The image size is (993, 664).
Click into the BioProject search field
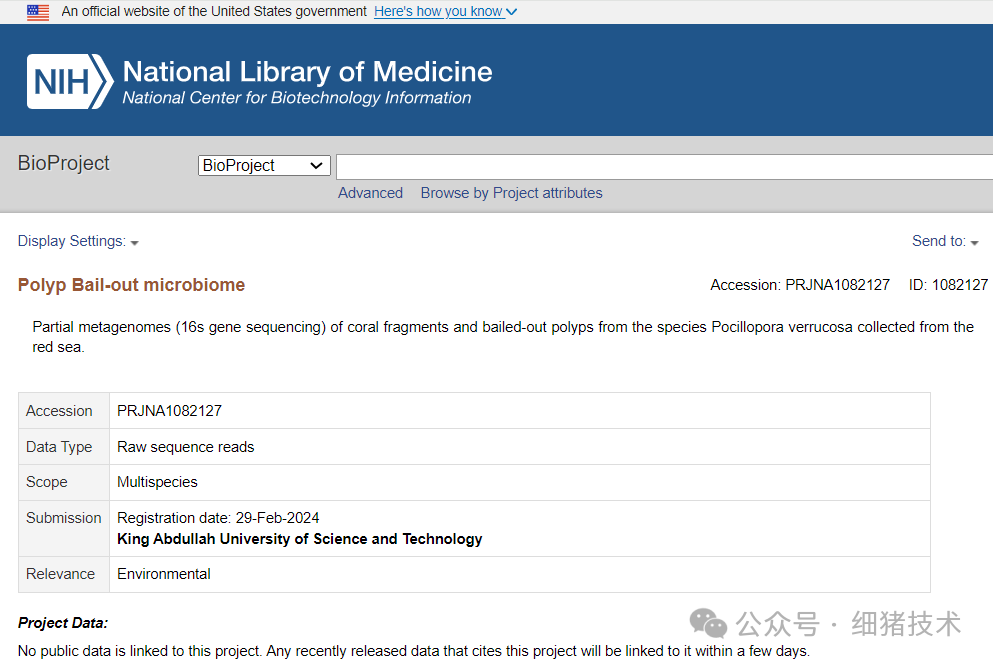tap(660, 166)
